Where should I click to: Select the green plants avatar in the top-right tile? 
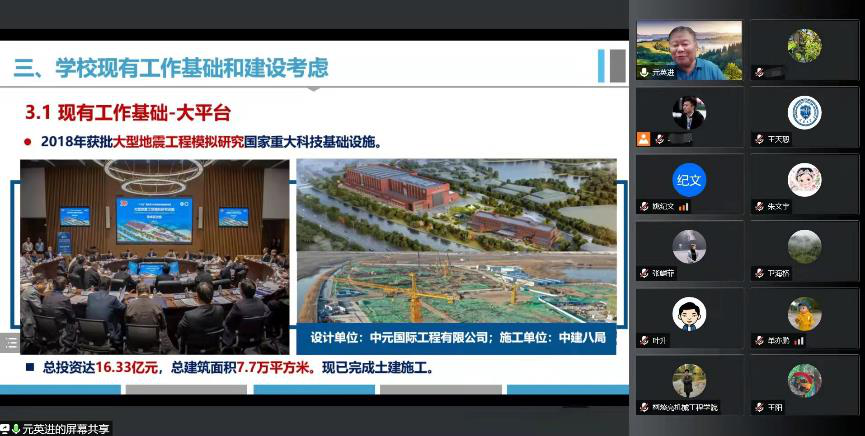pos(804,45)
